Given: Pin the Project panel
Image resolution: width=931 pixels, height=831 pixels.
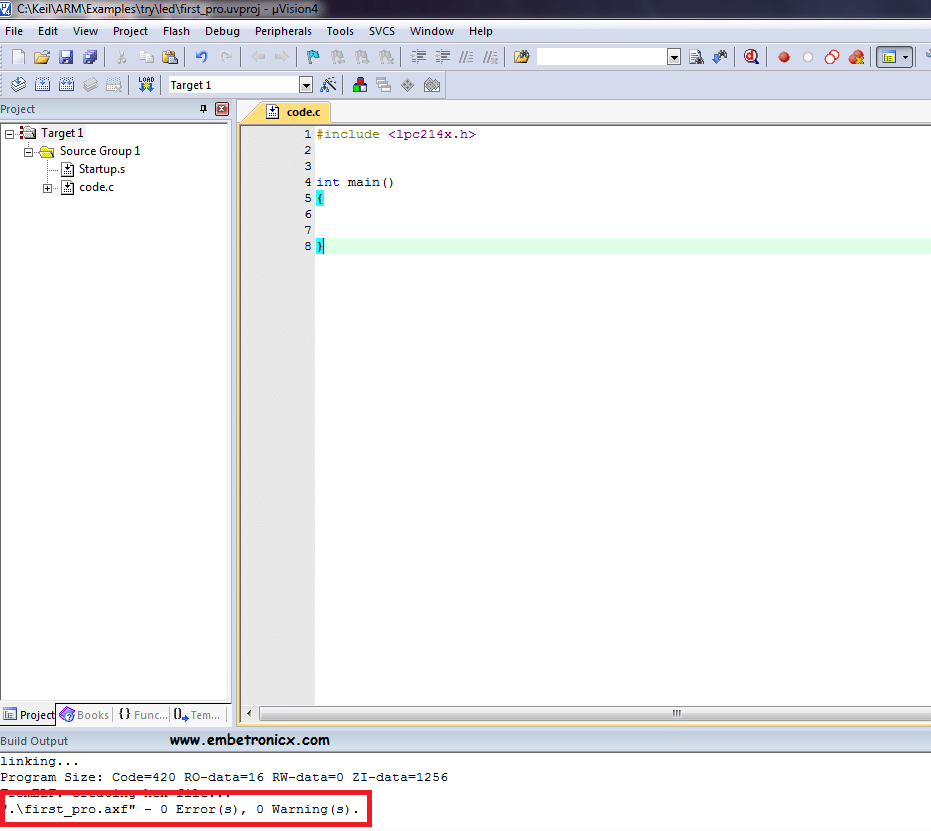Looking at the screenshot, I should [x=203, y=109].
